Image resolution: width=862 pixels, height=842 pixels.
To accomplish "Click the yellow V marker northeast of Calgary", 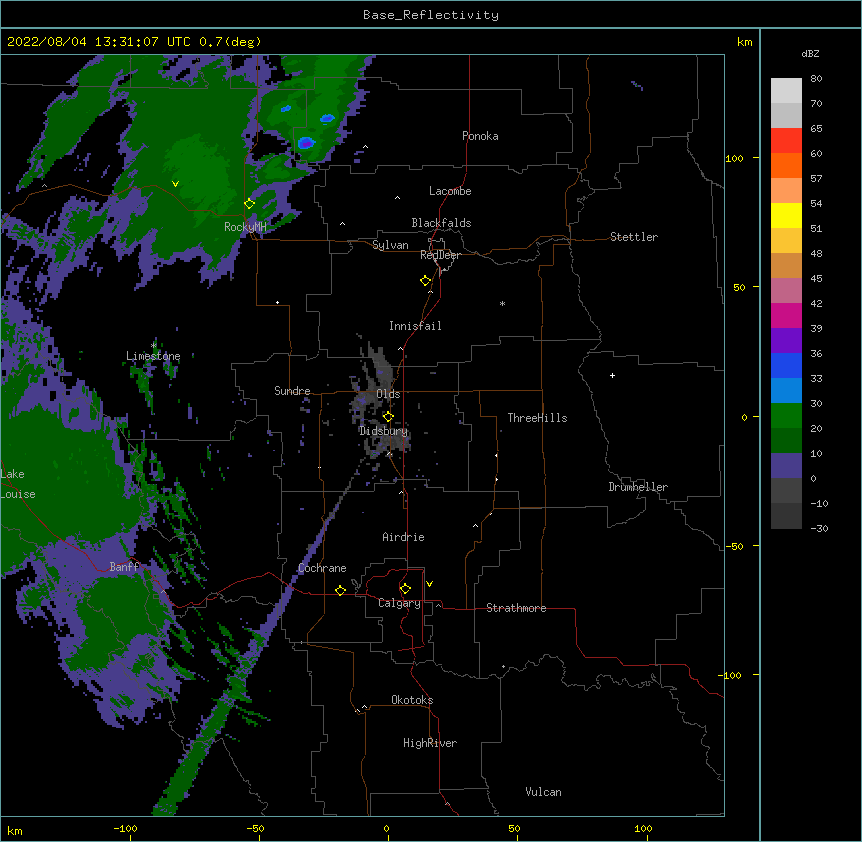I will pyautogui.click(x=429, y=584).
